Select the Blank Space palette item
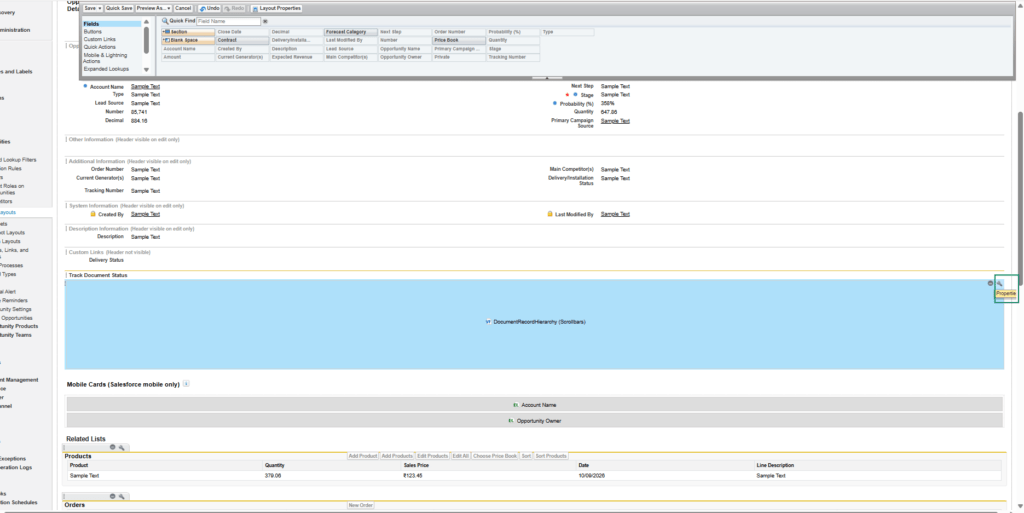1024x513 pixels. point(188,40)
